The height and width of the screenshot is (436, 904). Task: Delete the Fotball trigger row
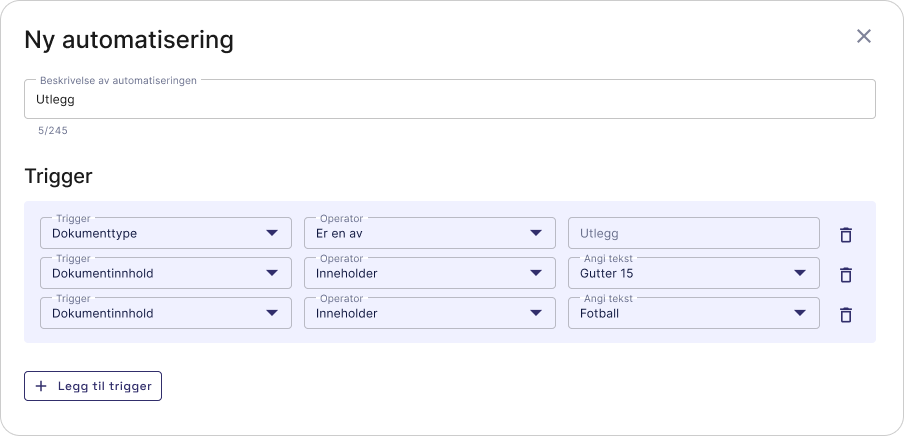(x=845, y=314)
